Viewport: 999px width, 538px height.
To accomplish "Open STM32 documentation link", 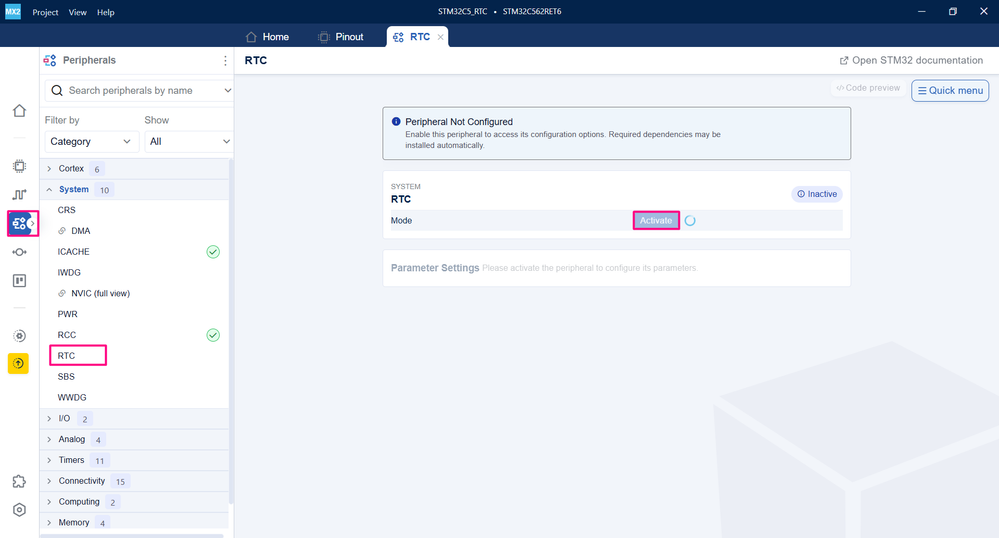I will (x=911, y=61).
